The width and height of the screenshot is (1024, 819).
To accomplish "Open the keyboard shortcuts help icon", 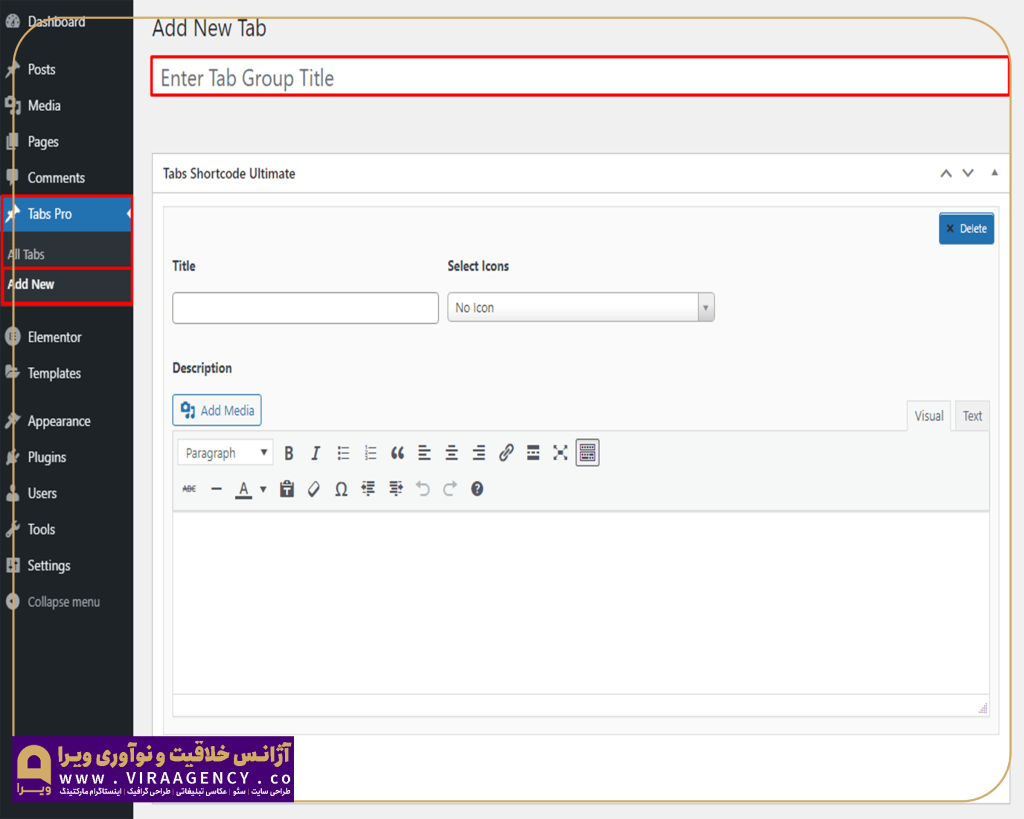I will click(477, 489).
